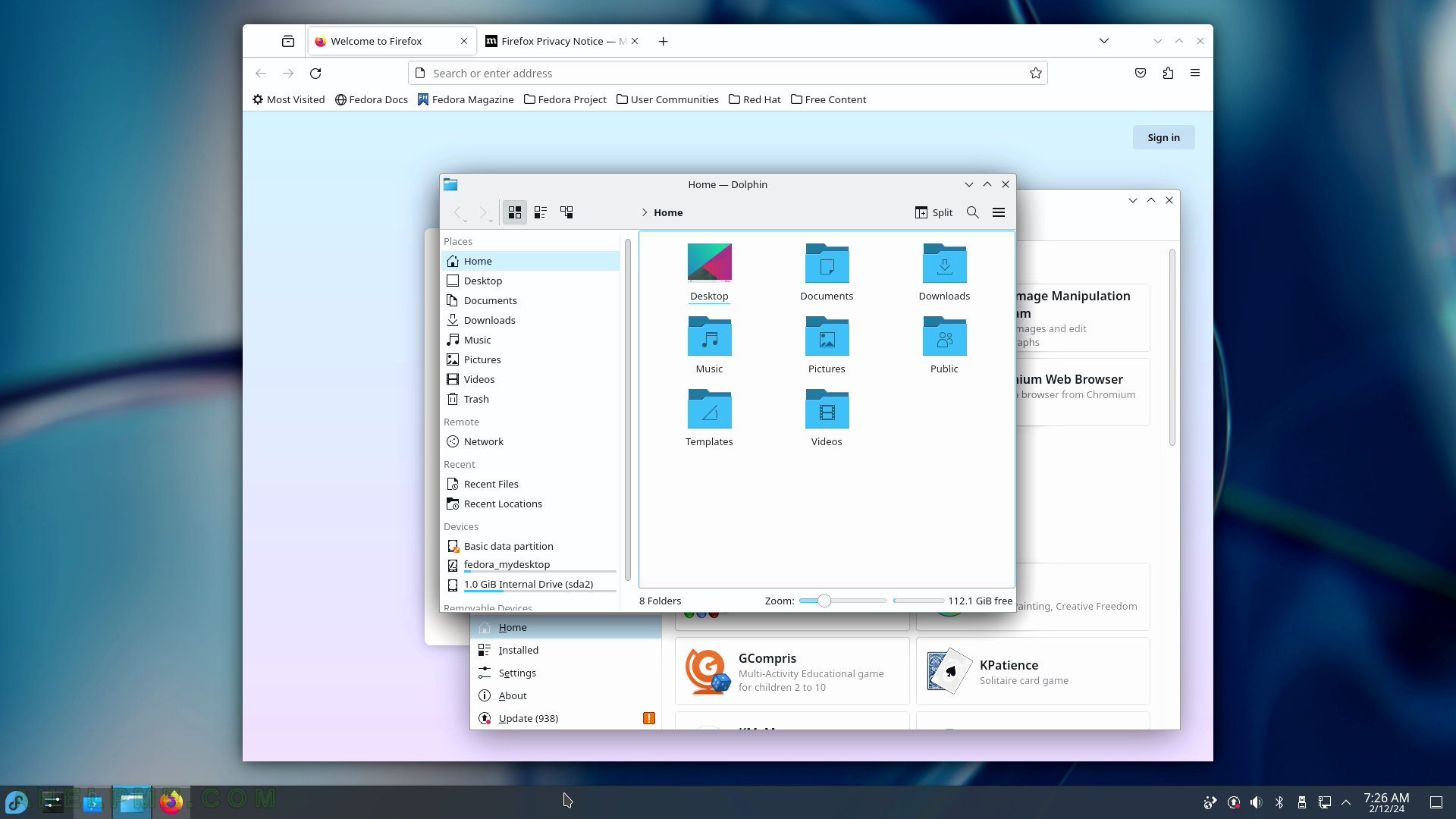This screenshot has height=819, width=1456.
Task: Open network connections tray icon
Action: click(1324, 802)
